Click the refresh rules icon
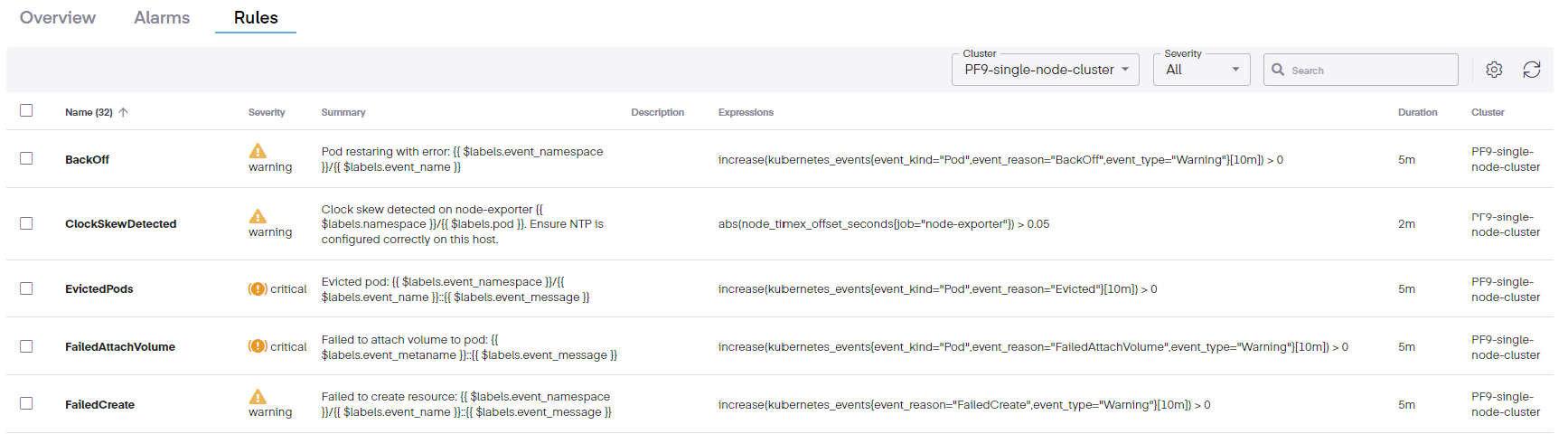 coord(1531,70)
